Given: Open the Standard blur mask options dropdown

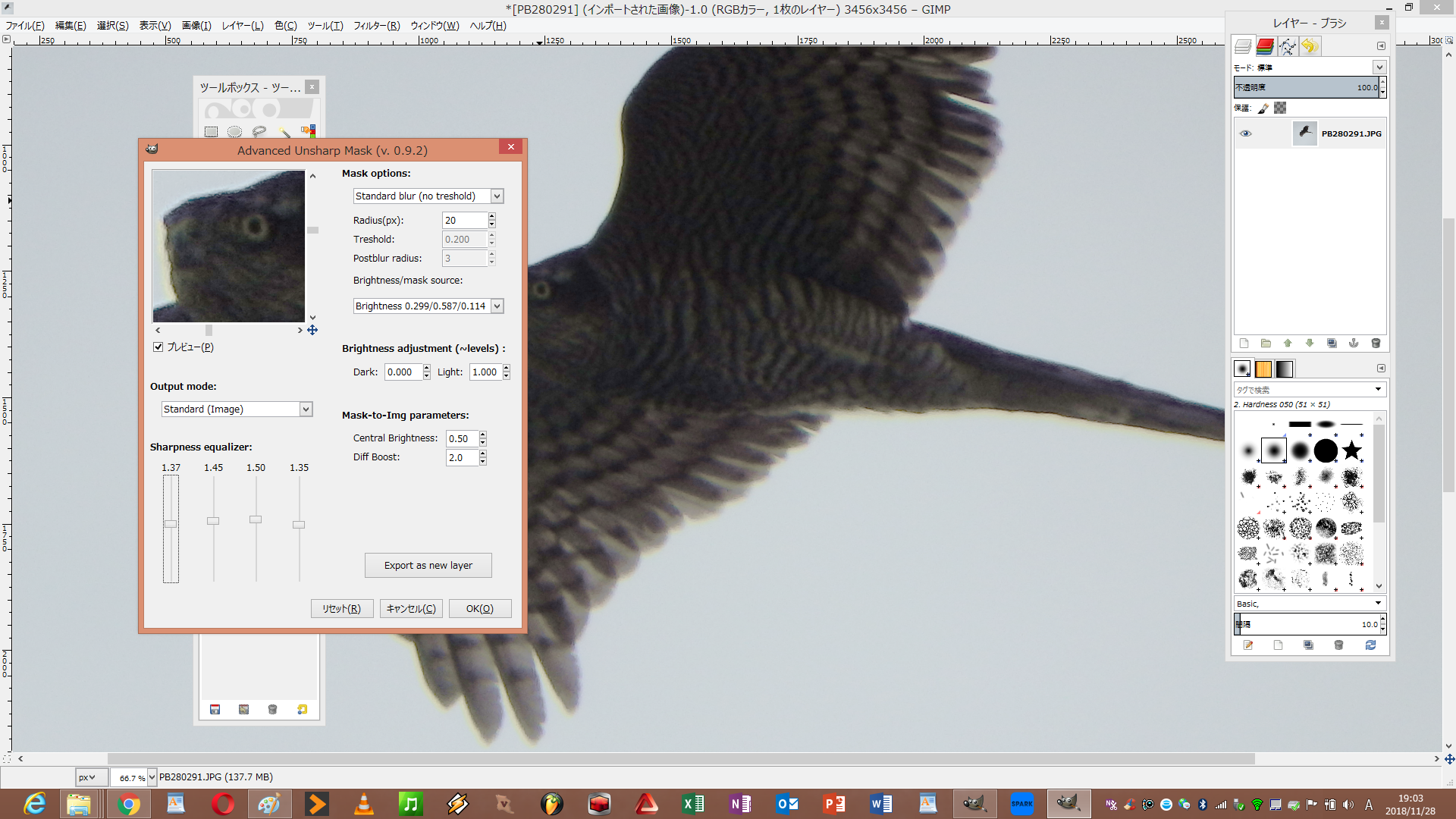Looking at the screenshot, I should pyautogui.click(x=428, y=196).
